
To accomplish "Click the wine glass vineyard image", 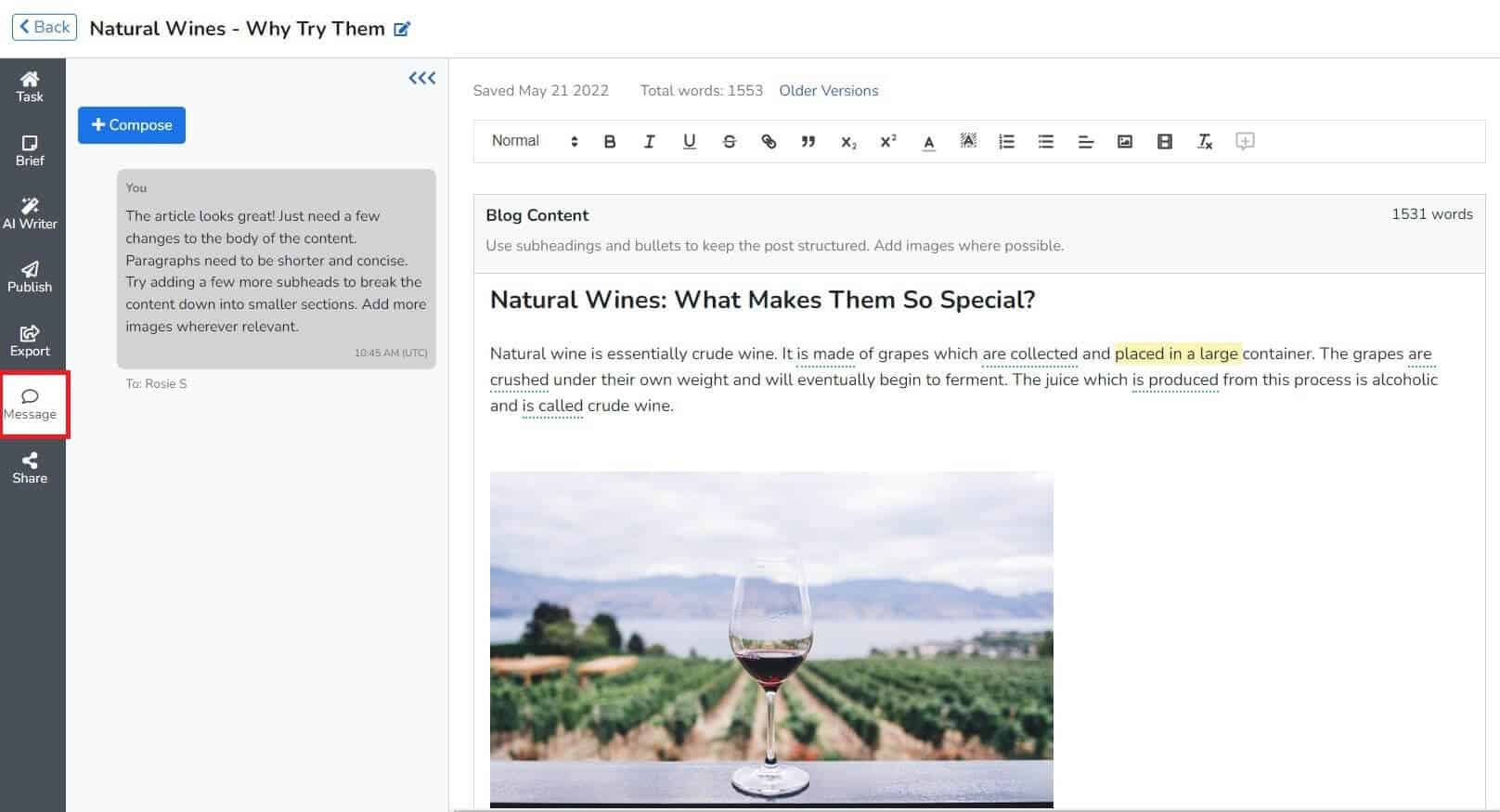I will (x=771, y=638).
